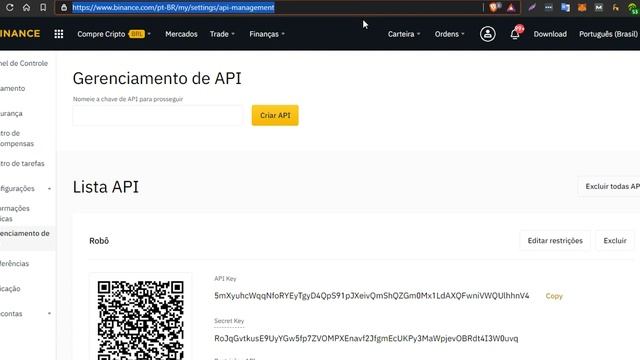This screenshot has height=360, width=640.
Task: Open the fx extension icon
Action: (616, 7)
